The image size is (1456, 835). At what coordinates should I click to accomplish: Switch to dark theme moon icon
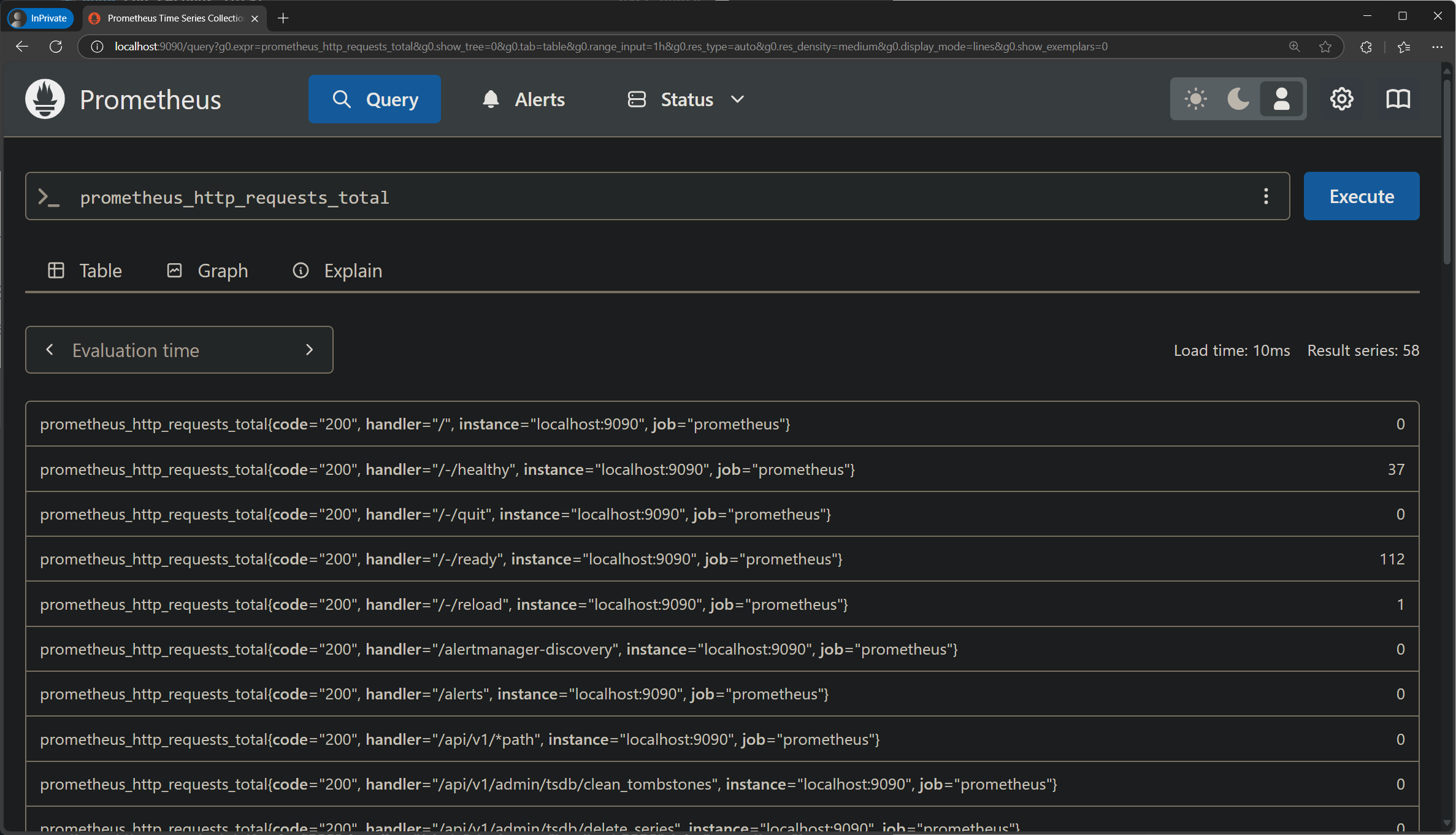[1238, 99]
